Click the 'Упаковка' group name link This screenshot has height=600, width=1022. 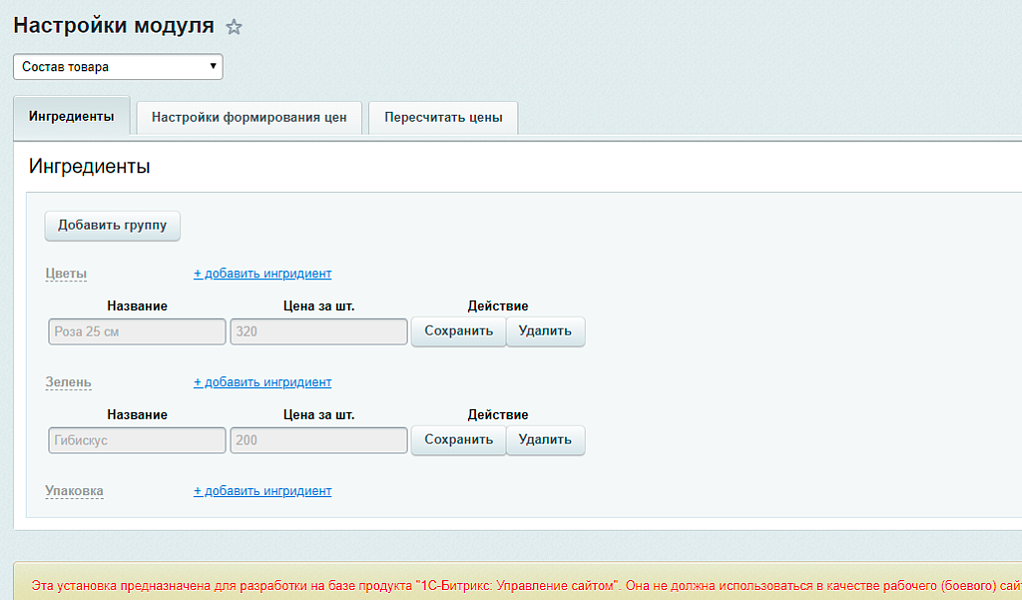74,490
